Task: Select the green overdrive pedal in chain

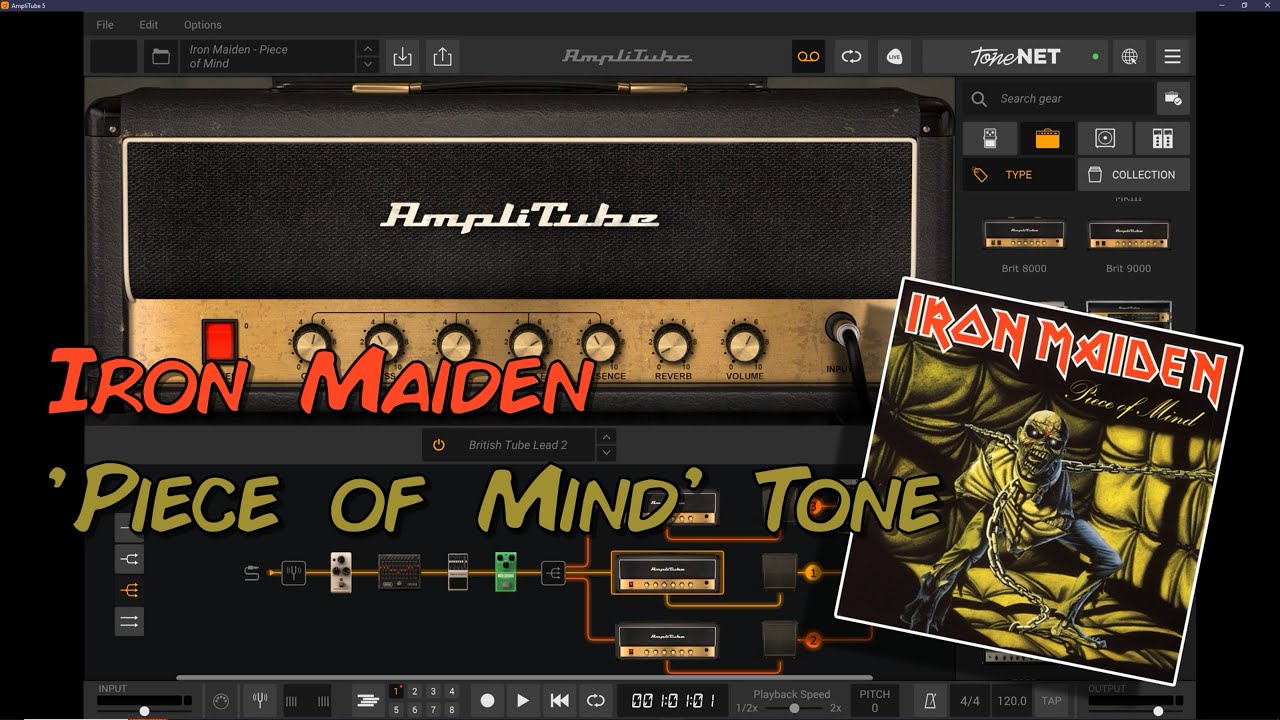Action: click(505, 572)
